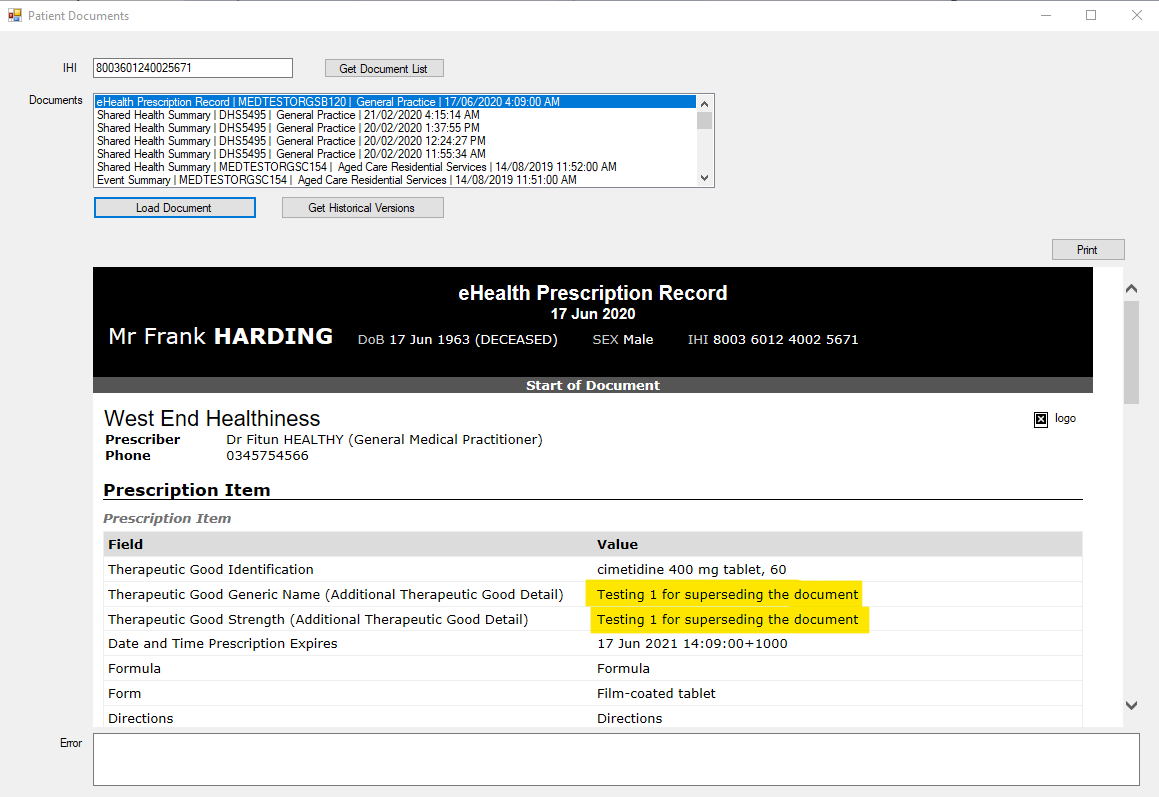This screenshot has width=1159, height=797.
Task: Select the eHealth Prescription Record list entry
Action: tap(328, 102)
